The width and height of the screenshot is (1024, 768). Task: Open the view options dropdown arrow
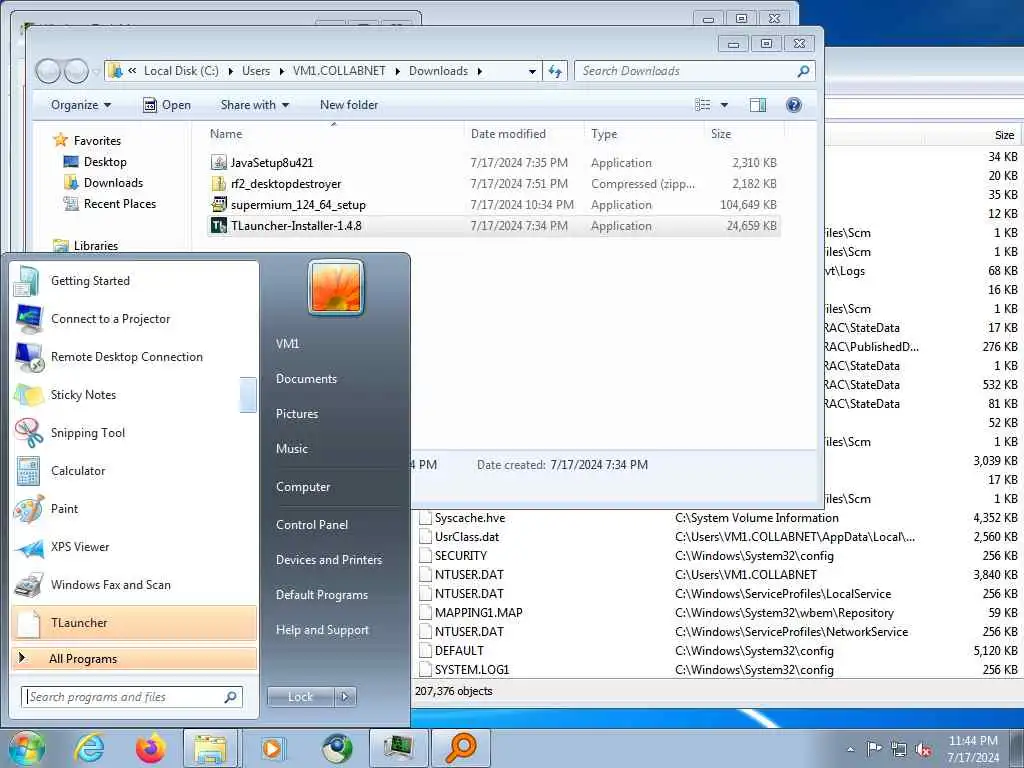(x=724, y=105)
